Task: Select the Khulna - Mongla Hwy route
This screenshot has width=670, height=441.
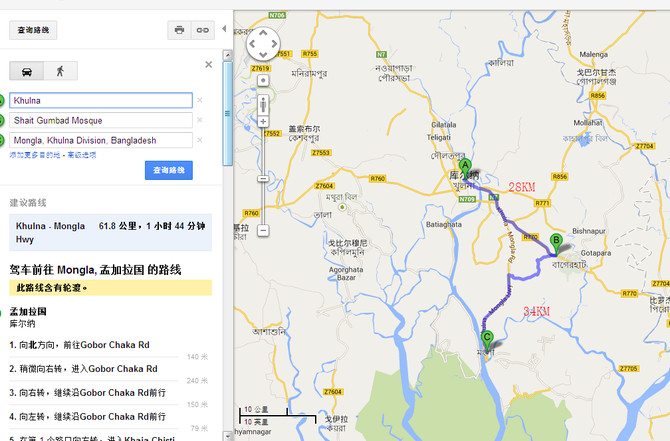Action: (111, 232)
